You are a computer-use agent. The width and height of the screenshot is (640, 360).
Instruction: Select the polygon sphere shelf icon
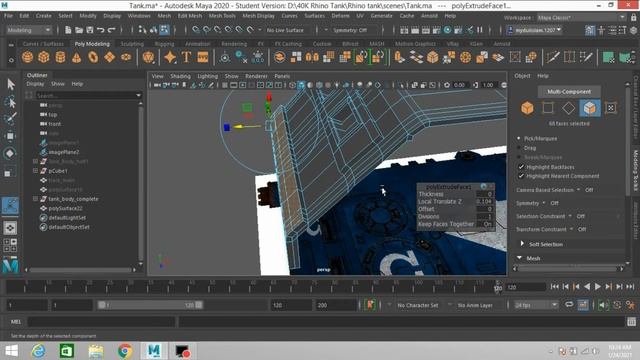click(x=27, y=57)
